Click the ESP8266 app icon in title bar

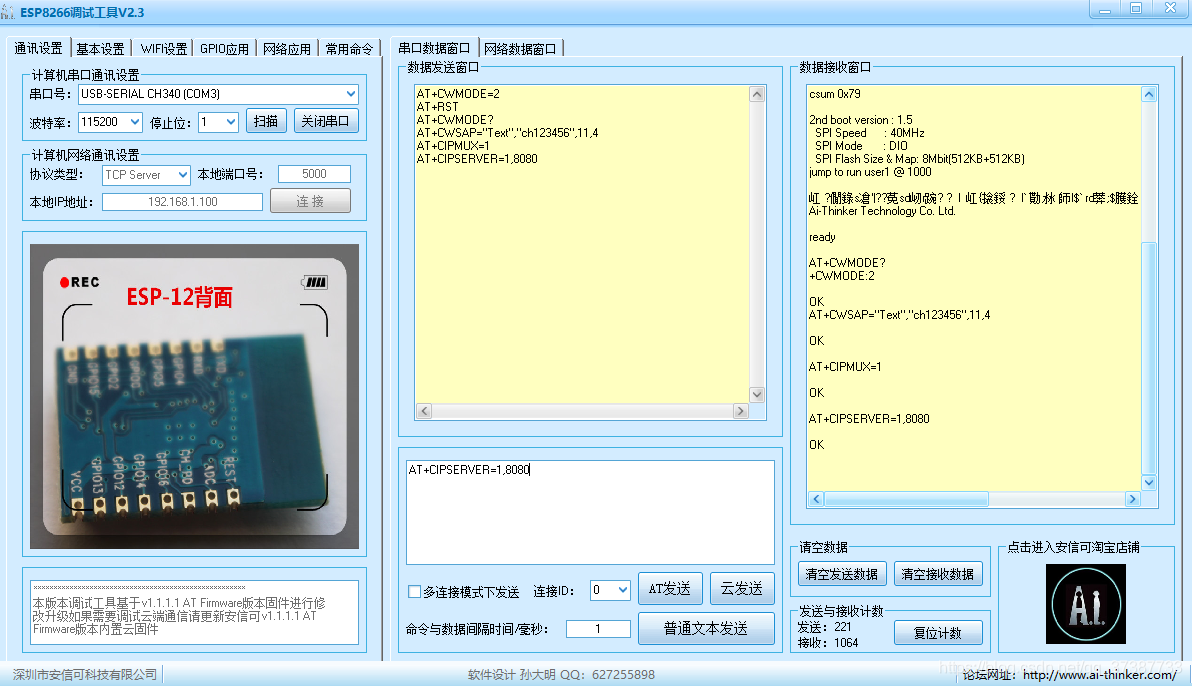coord(8,12)
